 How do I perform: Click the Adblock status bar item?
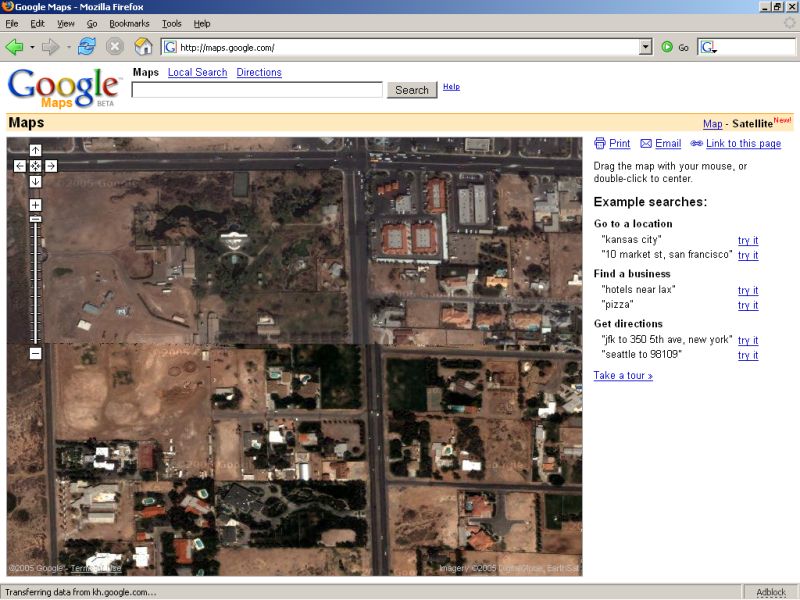point(771,592)
